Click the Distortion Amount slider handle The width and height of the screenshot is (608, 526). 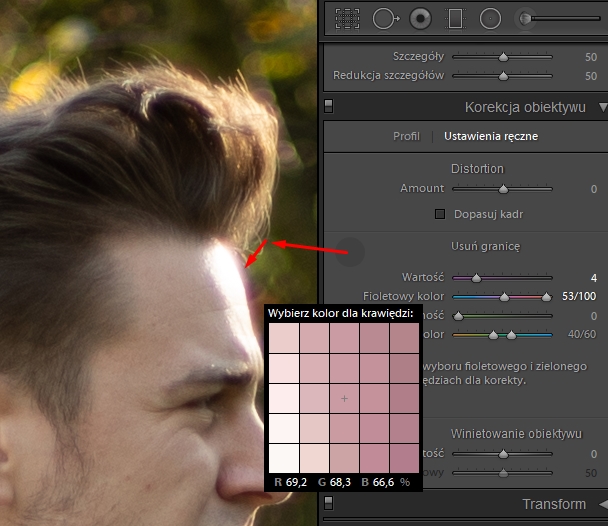(503, 189)
